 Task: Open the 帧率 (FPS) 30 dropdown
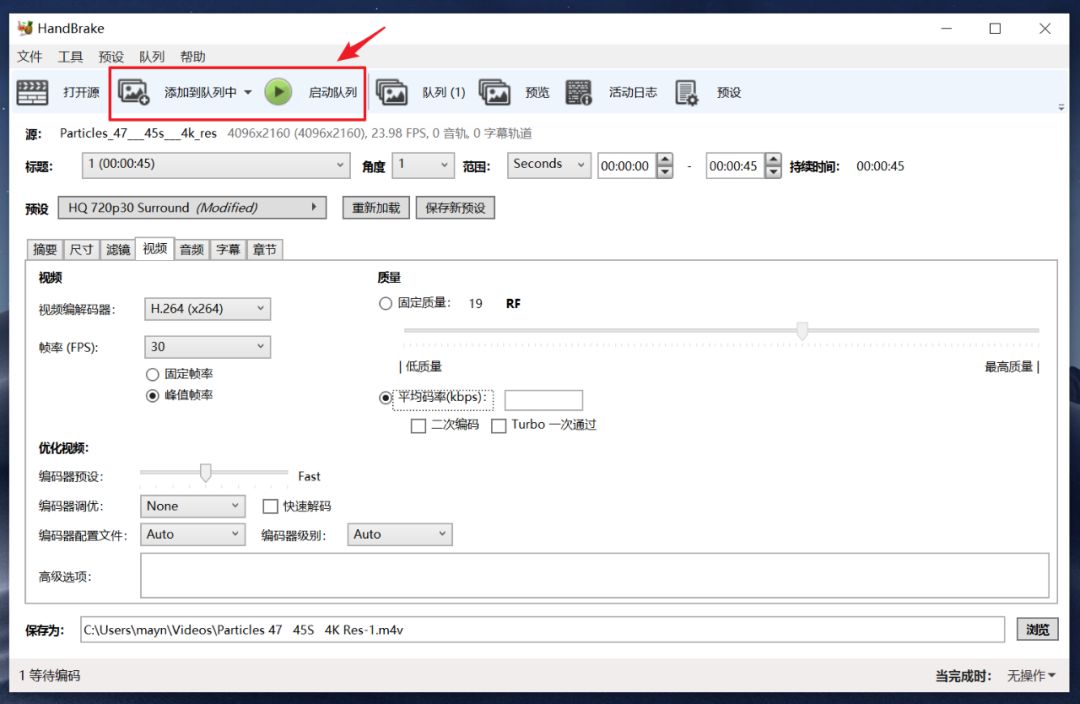207,346
